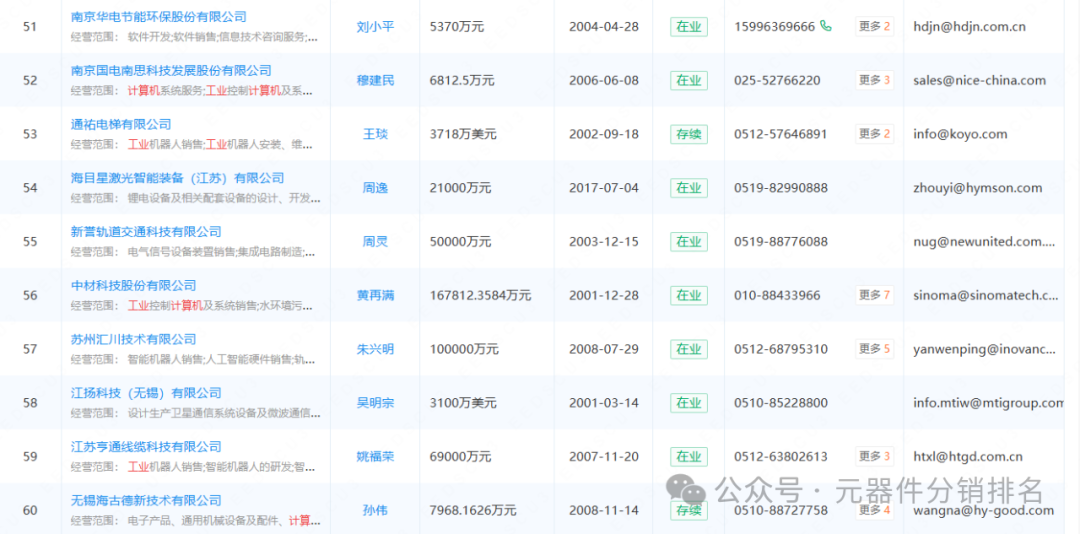Viewport: 1080px width, 534px height.
Task: Expand 更多 4 phones for 0510-88727758
Action: tap(875, 510)
